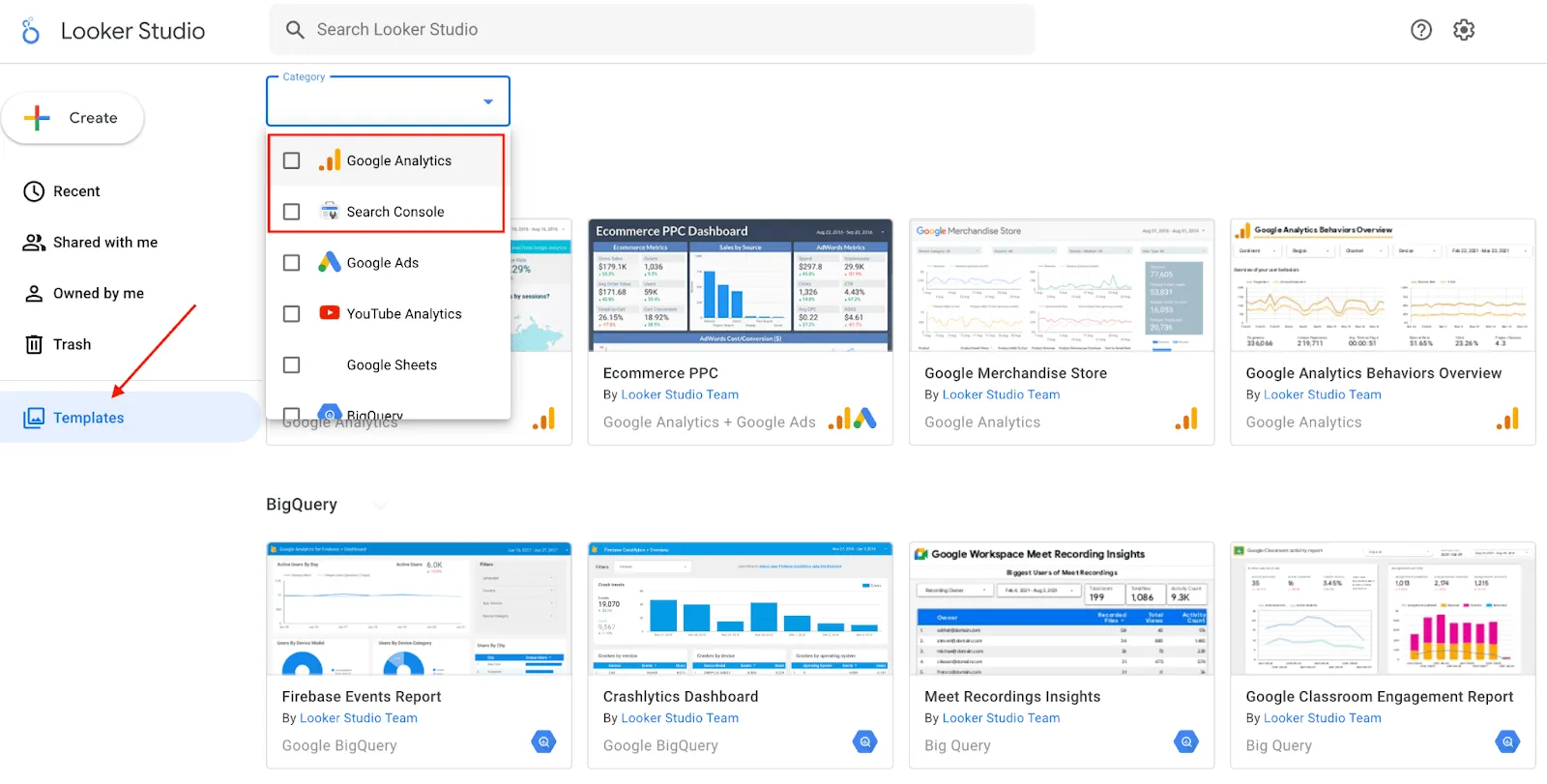Viewport: 1547px width, 784px height.
Task: Click the Owned by me person icon
Action: pos(34,293)
